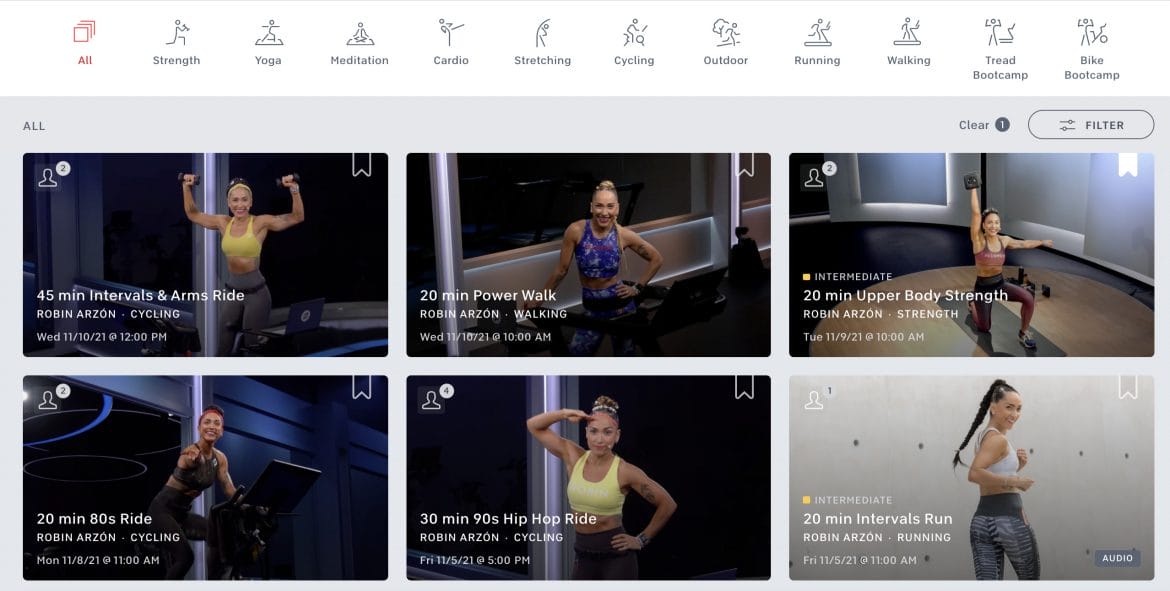View friends icon on 45 min Intervals & Arms Ride
Viewport: 1170px width, 591px height.
[49, 178]
